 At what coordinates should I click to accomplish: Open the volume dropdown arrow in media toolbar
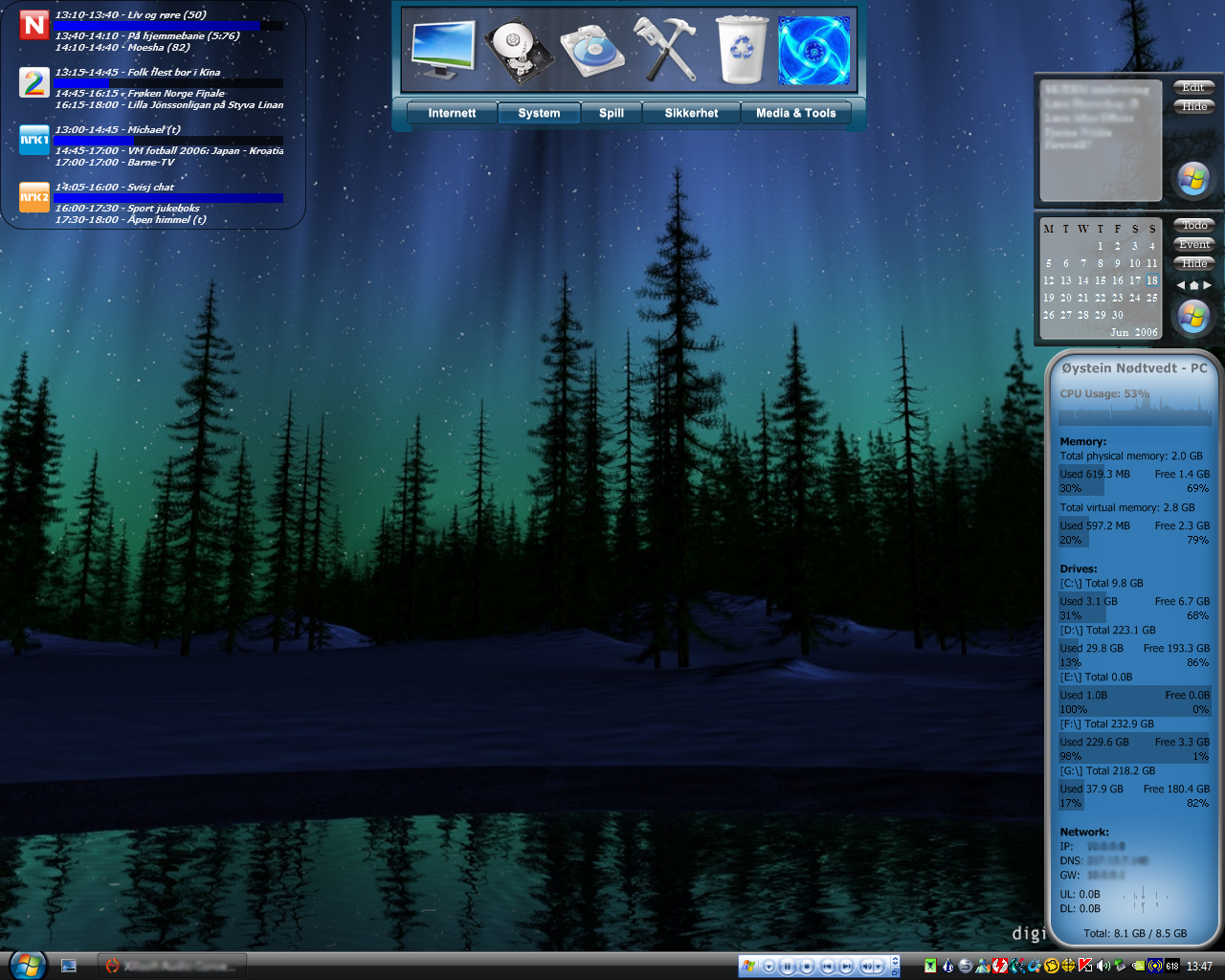(x=879, y=967)
